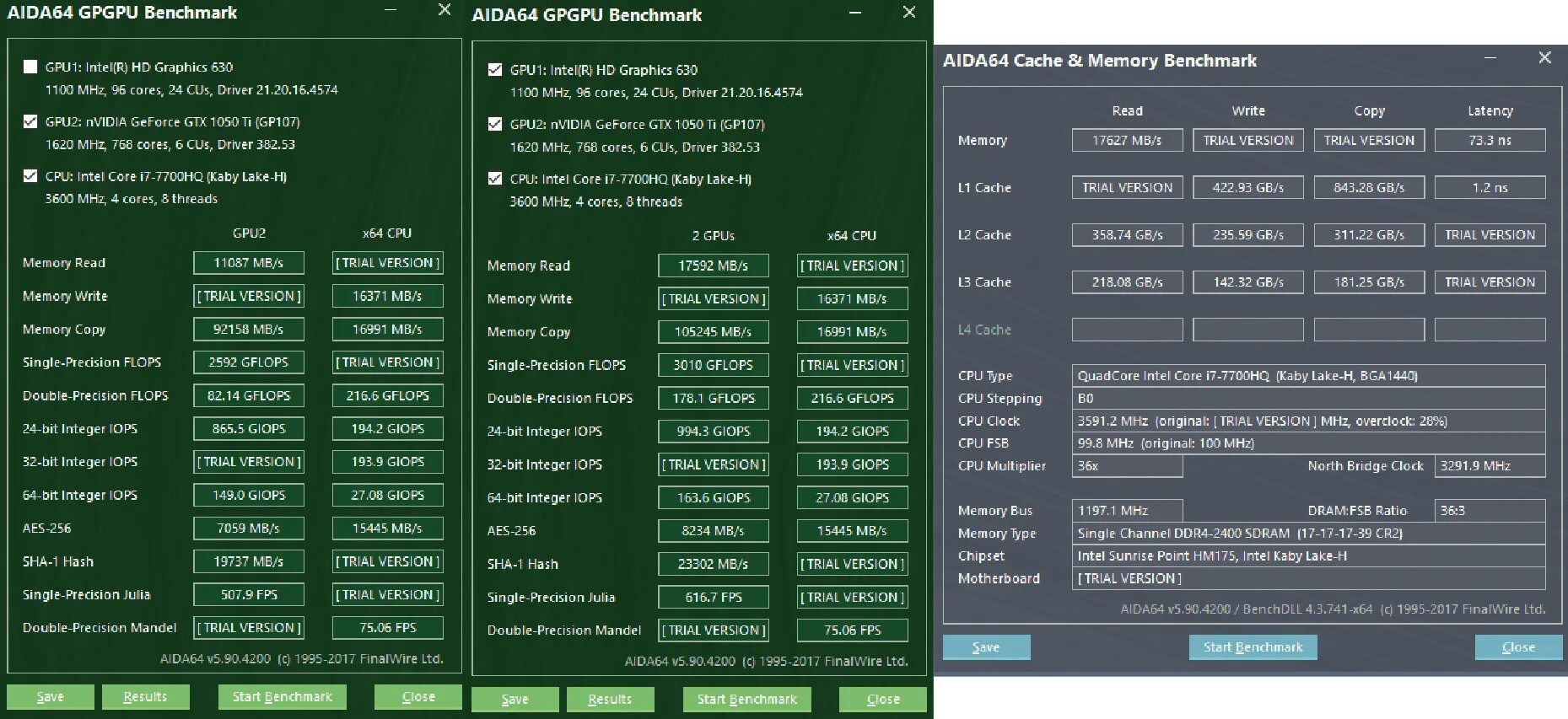Select 2 GPUs Memory Read 17592 MB/s
The image size is (1568, 719).
coord(714,266)
